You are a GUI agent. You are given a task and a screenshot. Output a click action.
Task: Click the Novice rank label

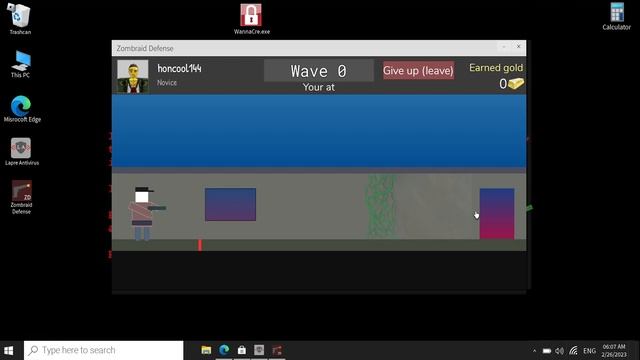pyautogui.click(x=167, y=82)
